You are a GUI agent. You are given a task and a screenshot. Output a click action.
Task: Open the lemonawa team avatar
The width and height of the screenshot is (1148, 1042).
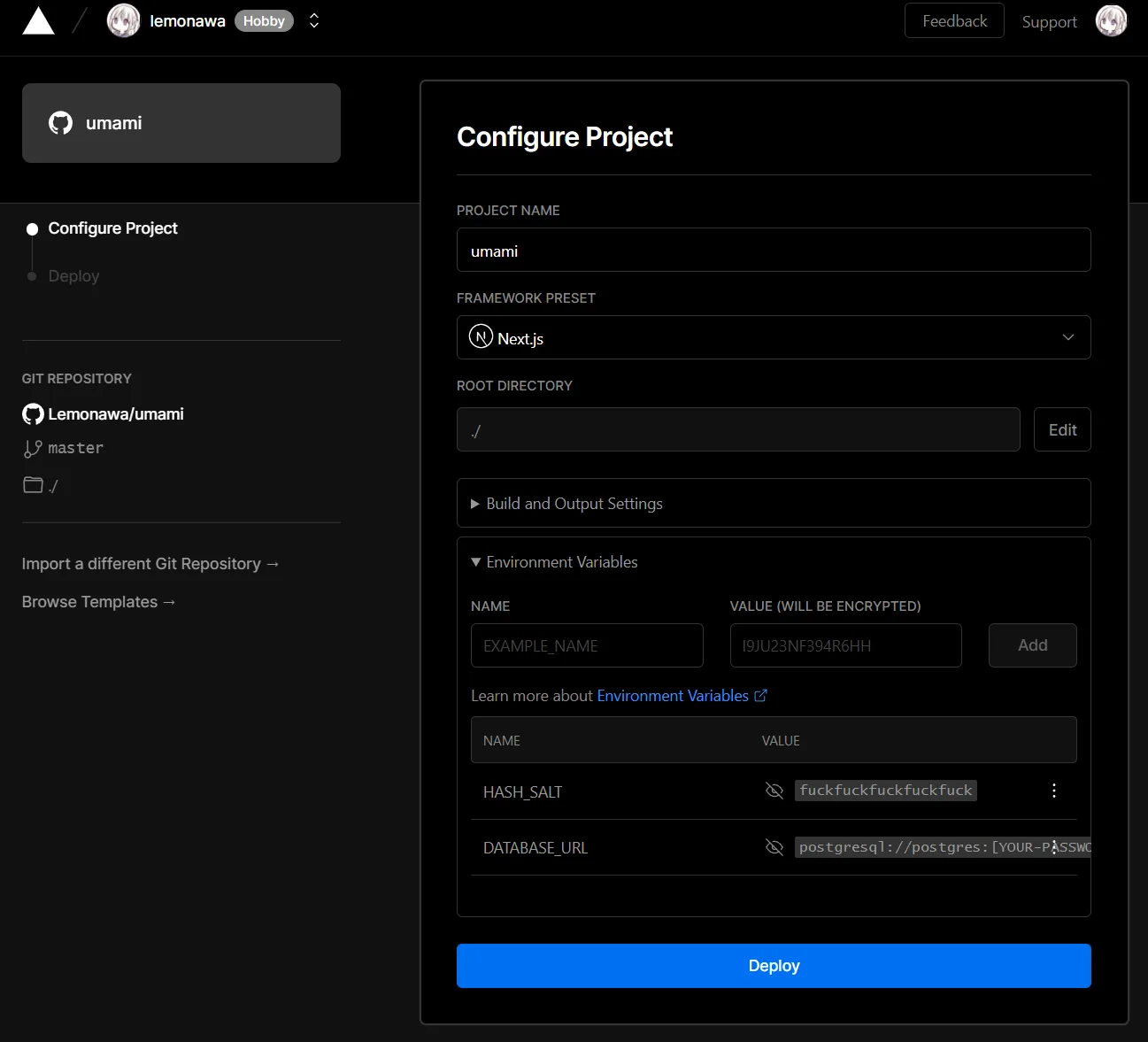tap(123, 20)
